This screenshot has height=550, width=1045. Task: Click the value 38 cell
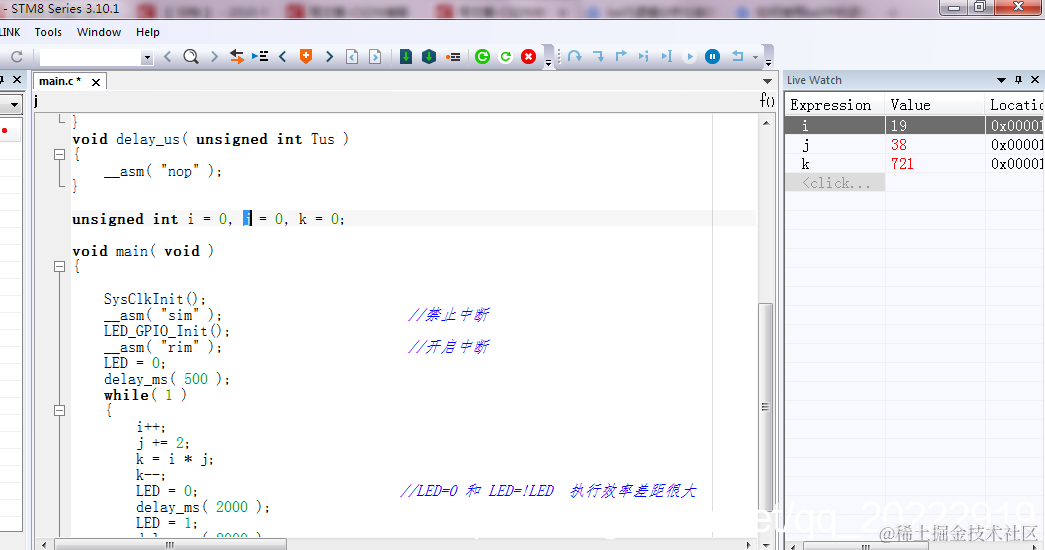934,145
